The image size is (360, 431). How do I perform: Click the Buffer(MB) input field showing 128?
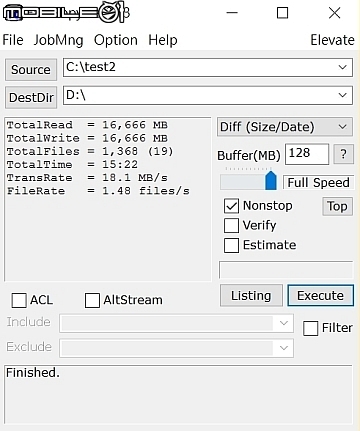coord(307,154)
